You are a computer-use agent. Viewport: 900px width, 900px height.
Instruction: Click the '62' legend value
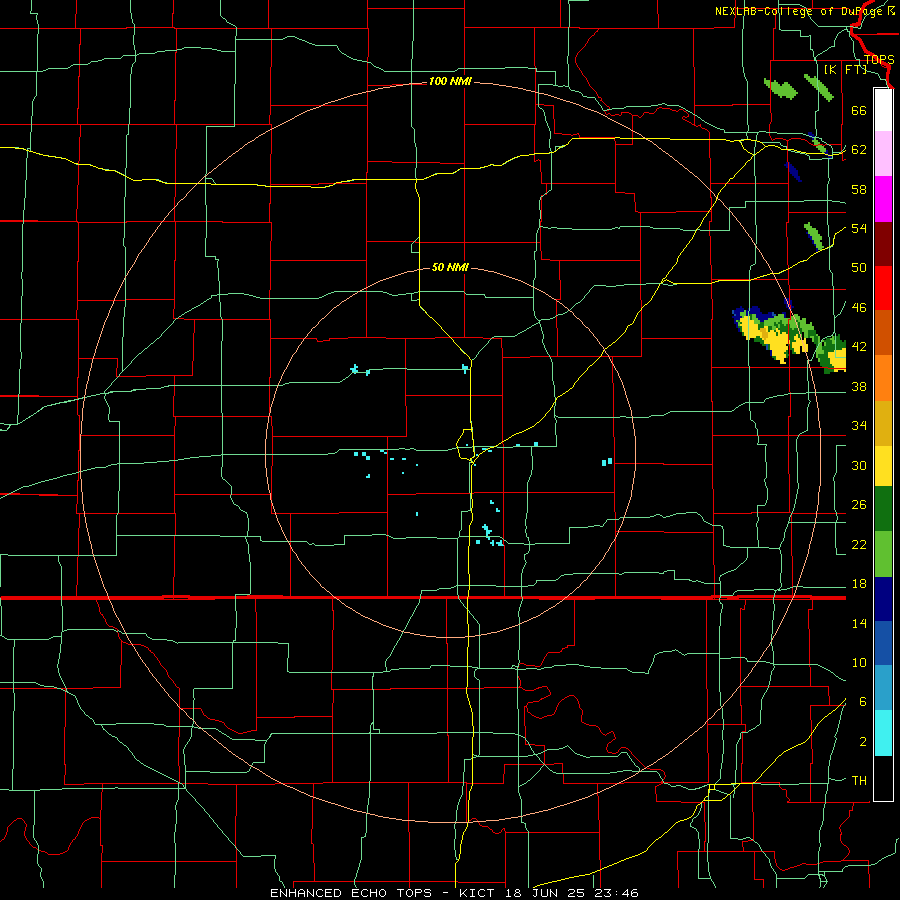pyautogui.click(x=859, y=150)
